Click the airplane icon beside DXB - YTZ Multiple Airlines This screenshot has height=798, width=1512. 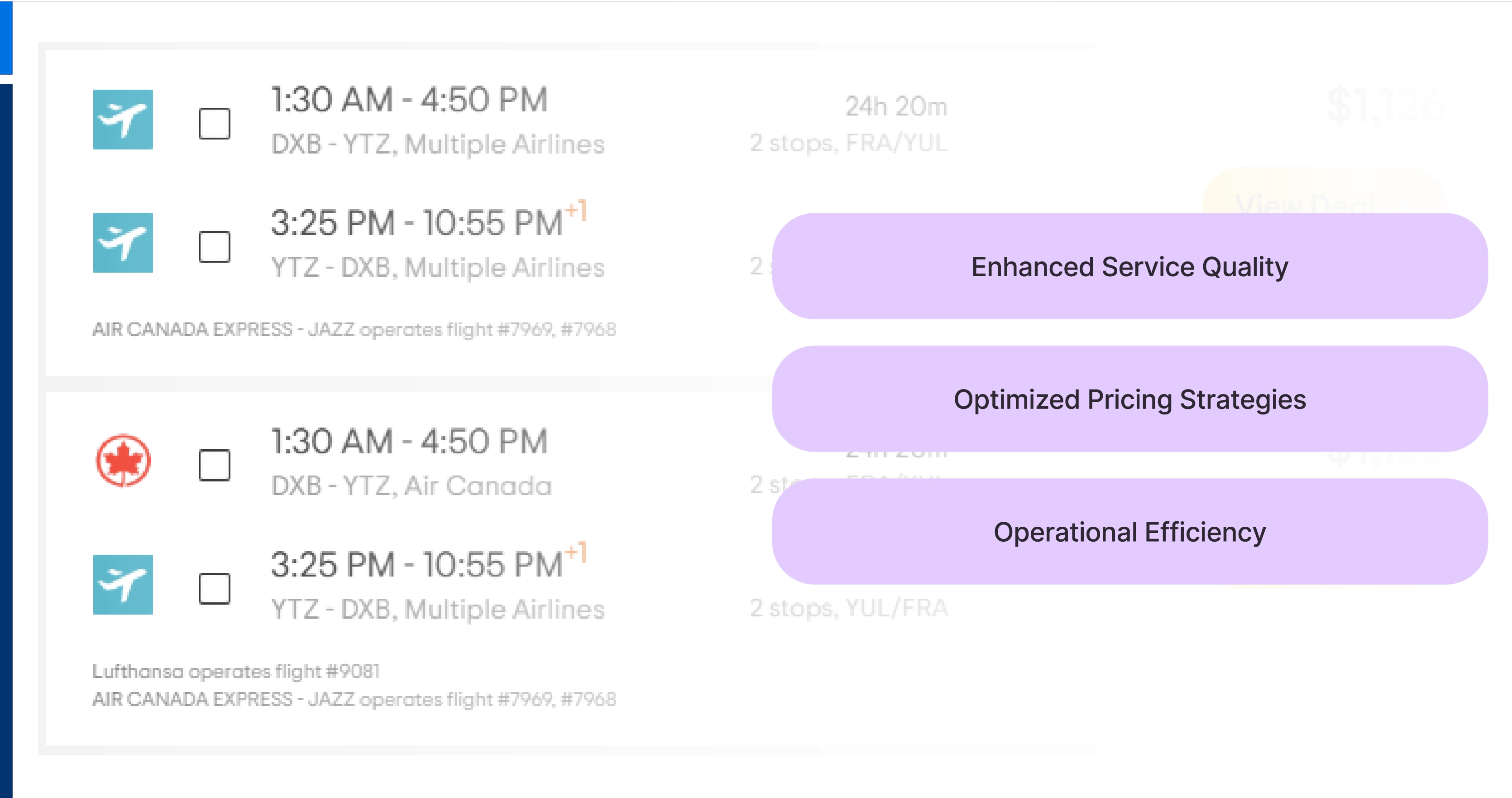[x=123, y=119]
